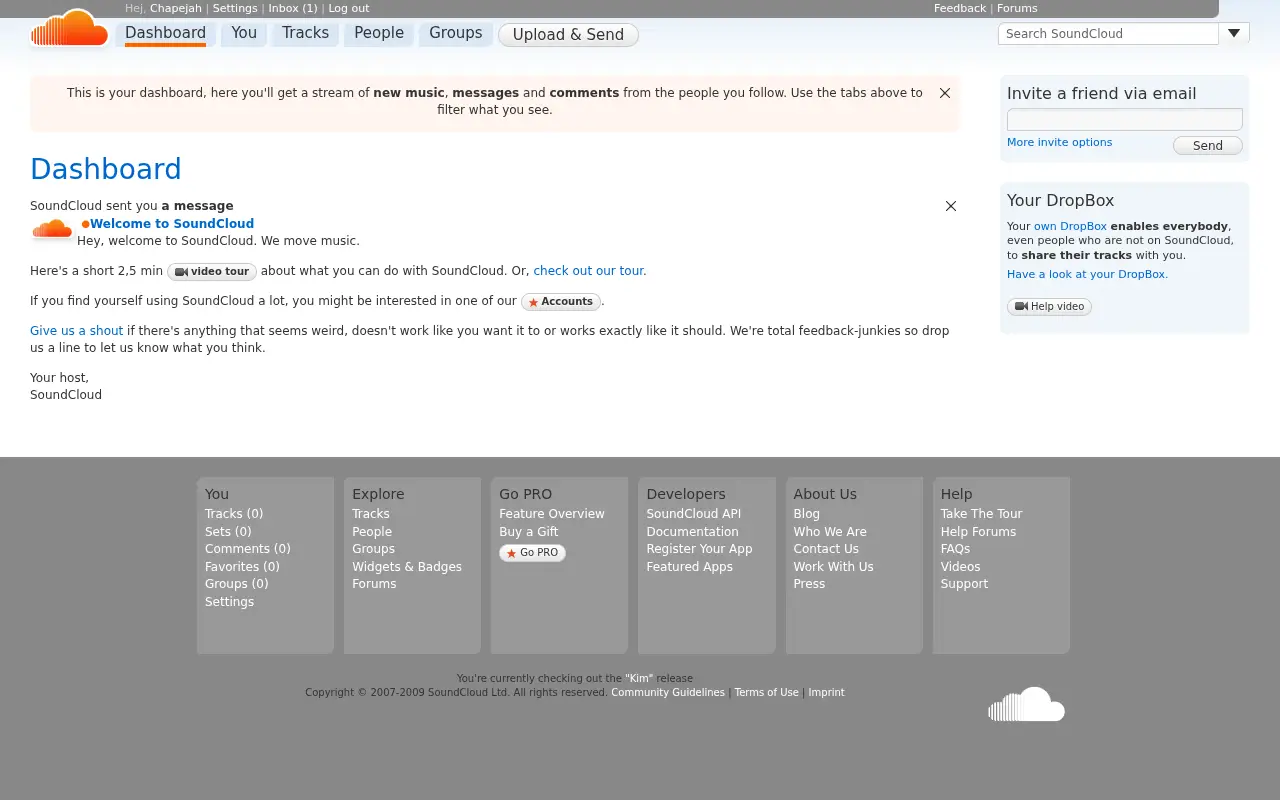Open the Chapejah profile link
Viewport: 1280px width, 800px height.
[176, 8]
